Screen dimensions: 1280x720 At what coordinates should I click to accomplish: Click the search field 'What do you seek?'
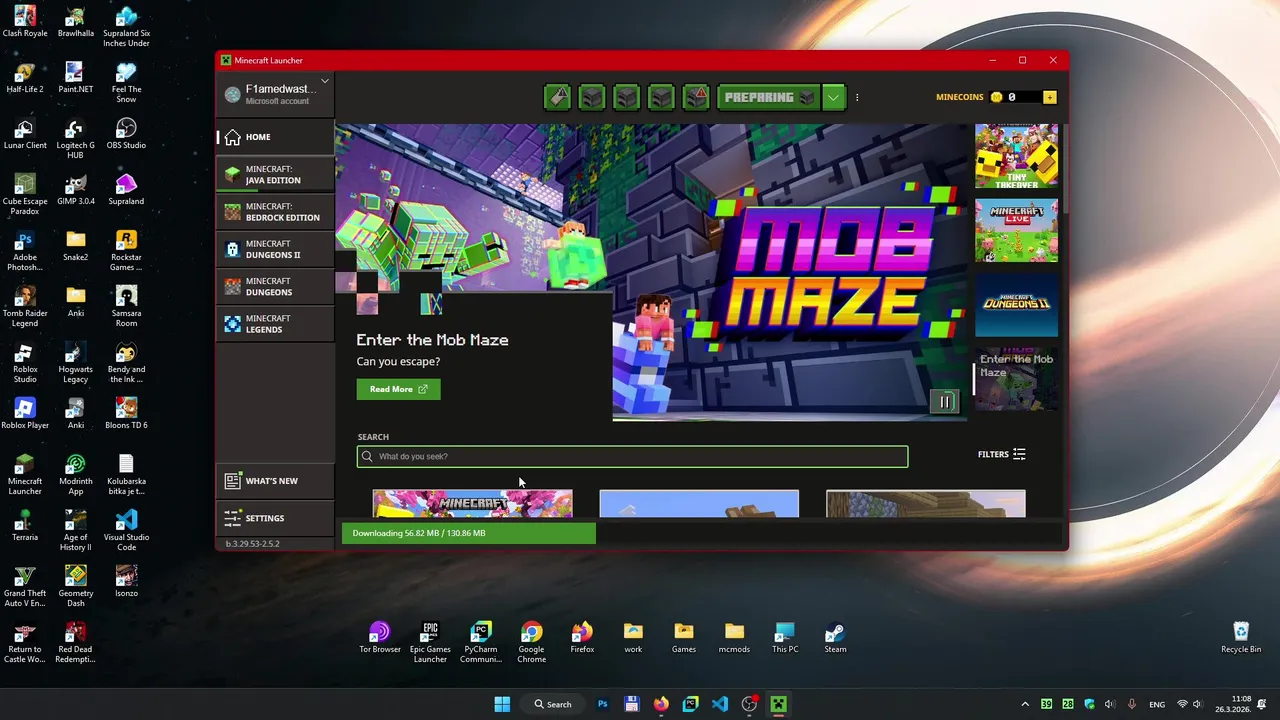pos(632,456)
